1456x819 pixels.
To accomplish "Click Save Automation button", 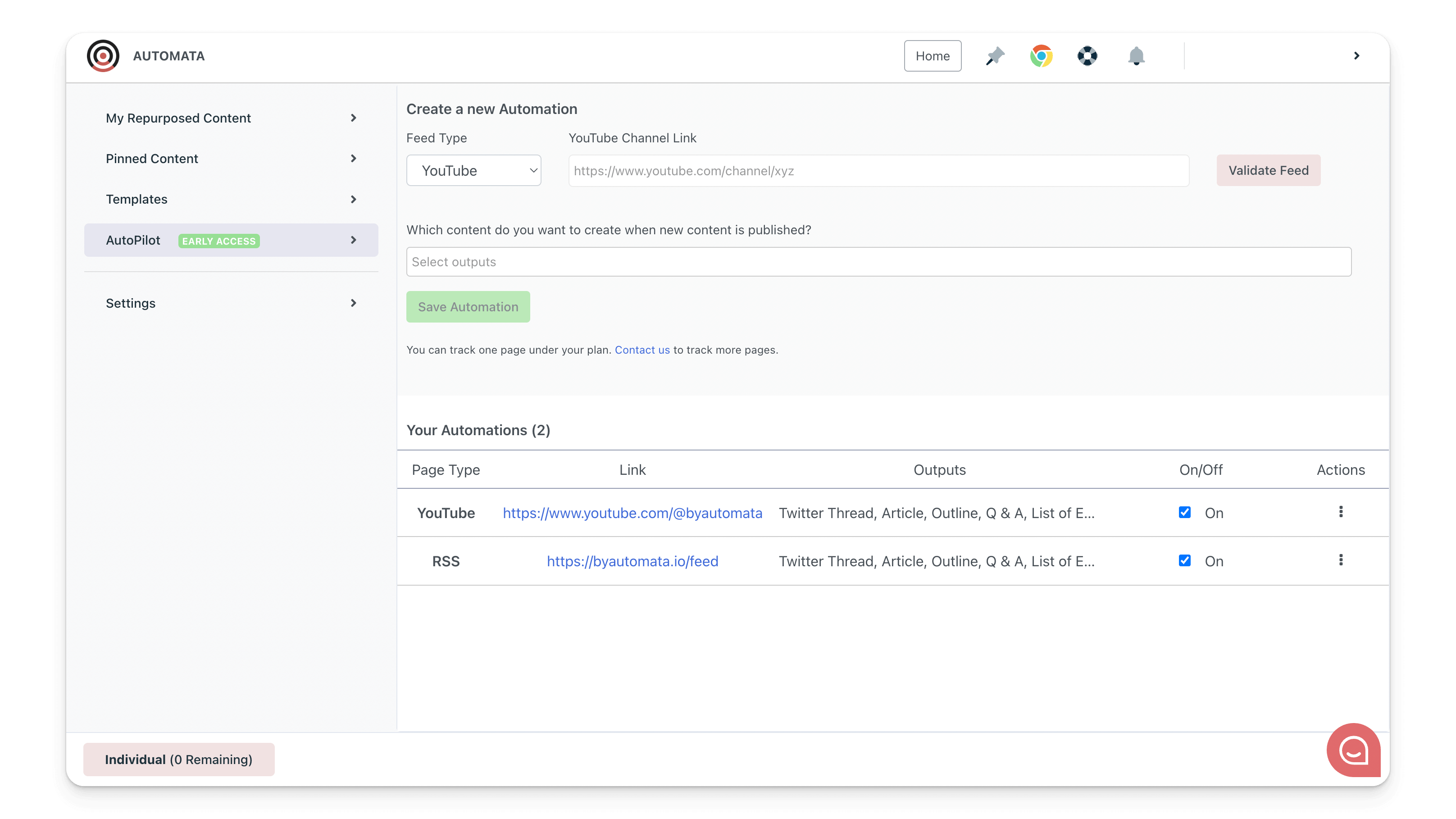I will (x=468, y=307).
